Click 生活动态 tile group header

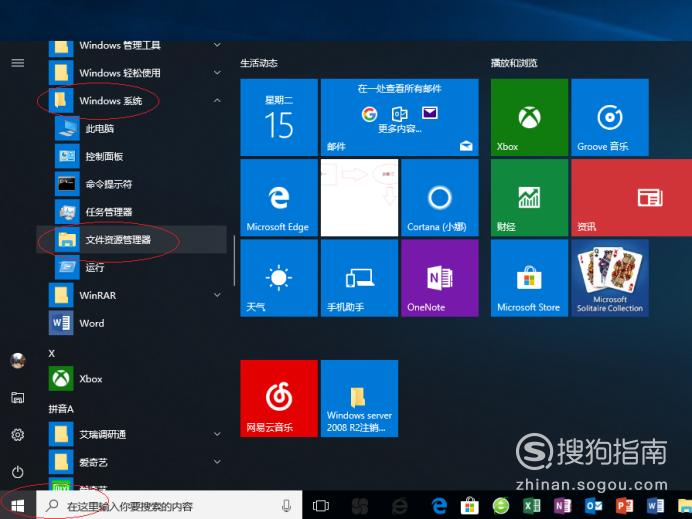point(259,63)
